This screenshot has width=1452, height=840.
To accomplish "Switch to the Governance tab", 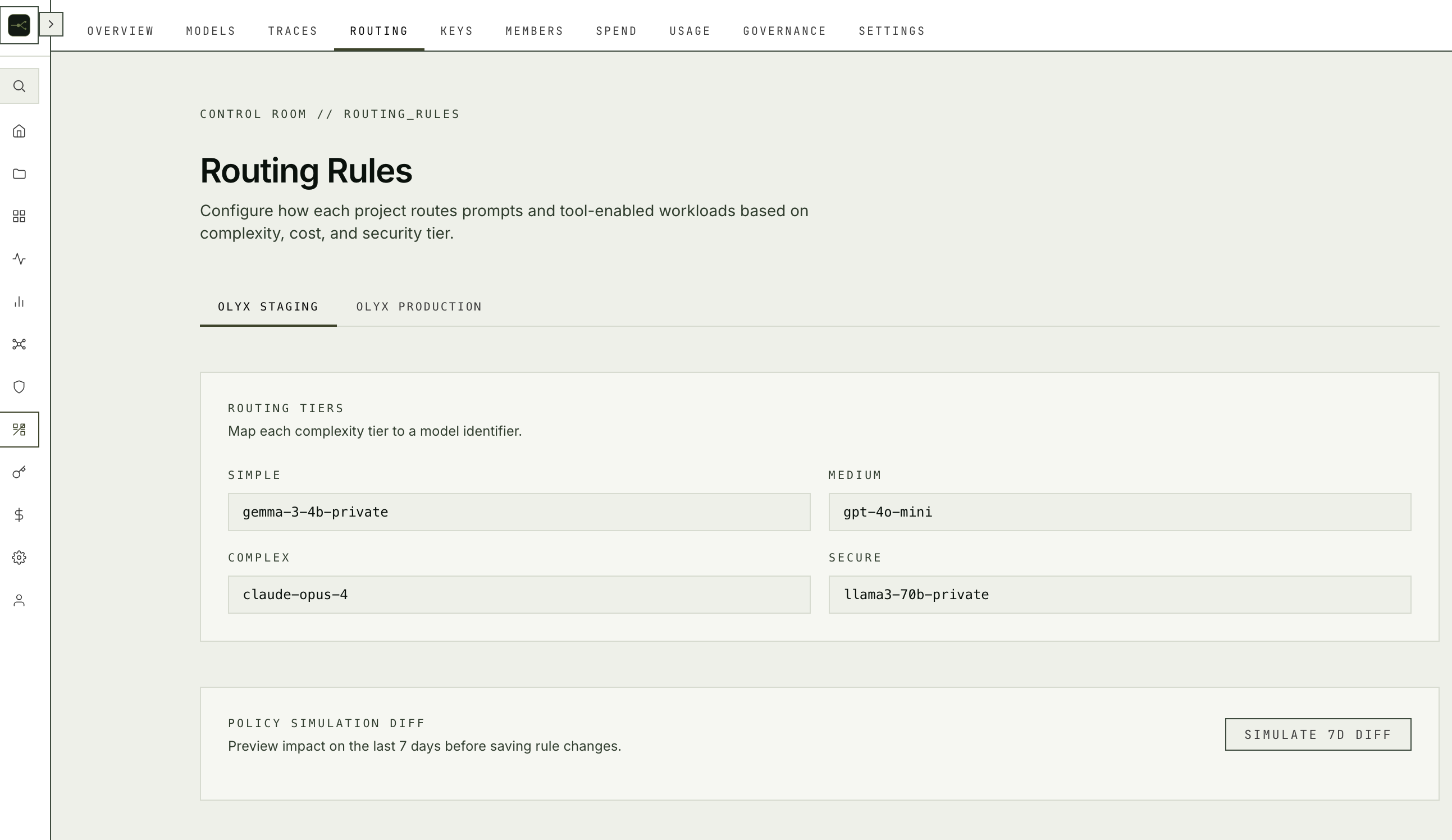I will tap(785, 31).
